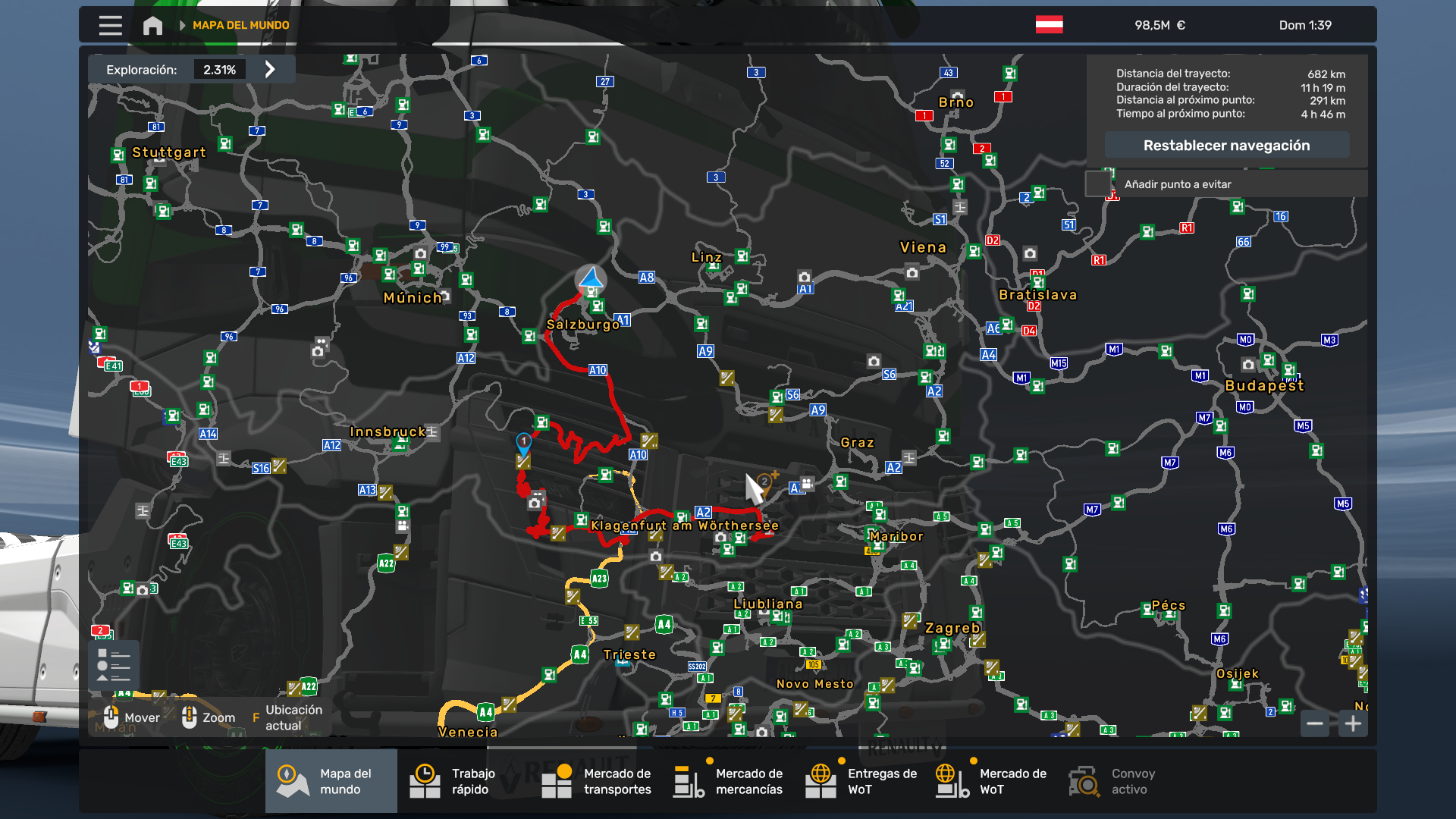1456x819 pixels.
Task: Open Convoy activo tab
Action: (1122, 781)
